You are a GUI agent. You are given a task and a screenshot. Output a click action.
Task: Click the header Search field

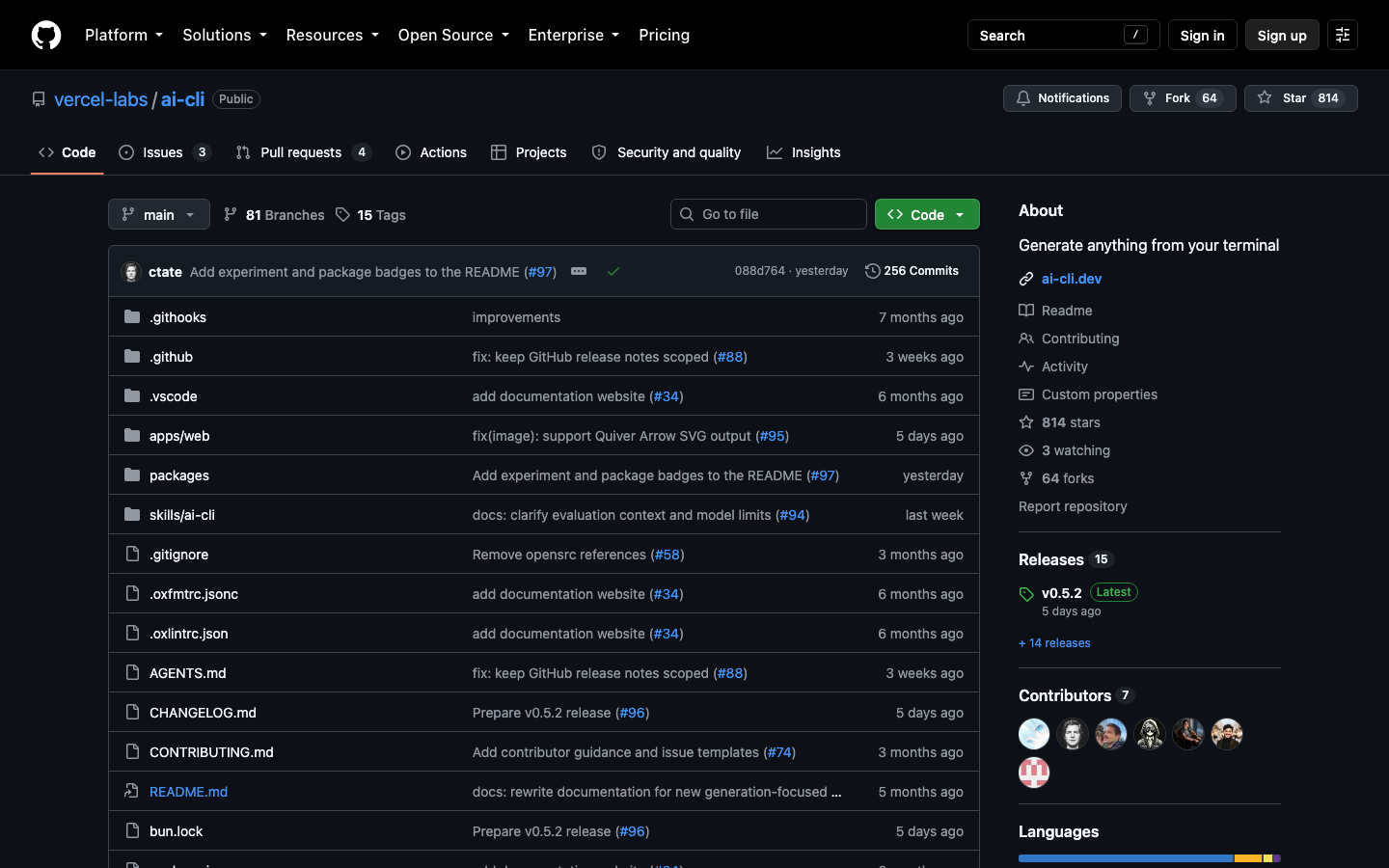click(x=1063, y=35)
